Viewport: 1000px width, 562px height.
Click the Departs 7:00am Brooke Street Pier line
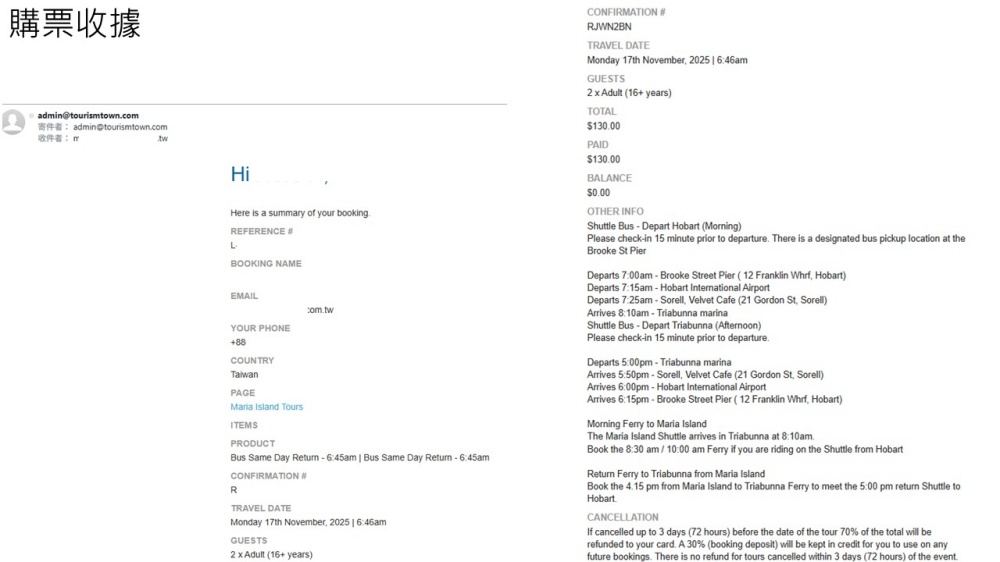point(715,275)
